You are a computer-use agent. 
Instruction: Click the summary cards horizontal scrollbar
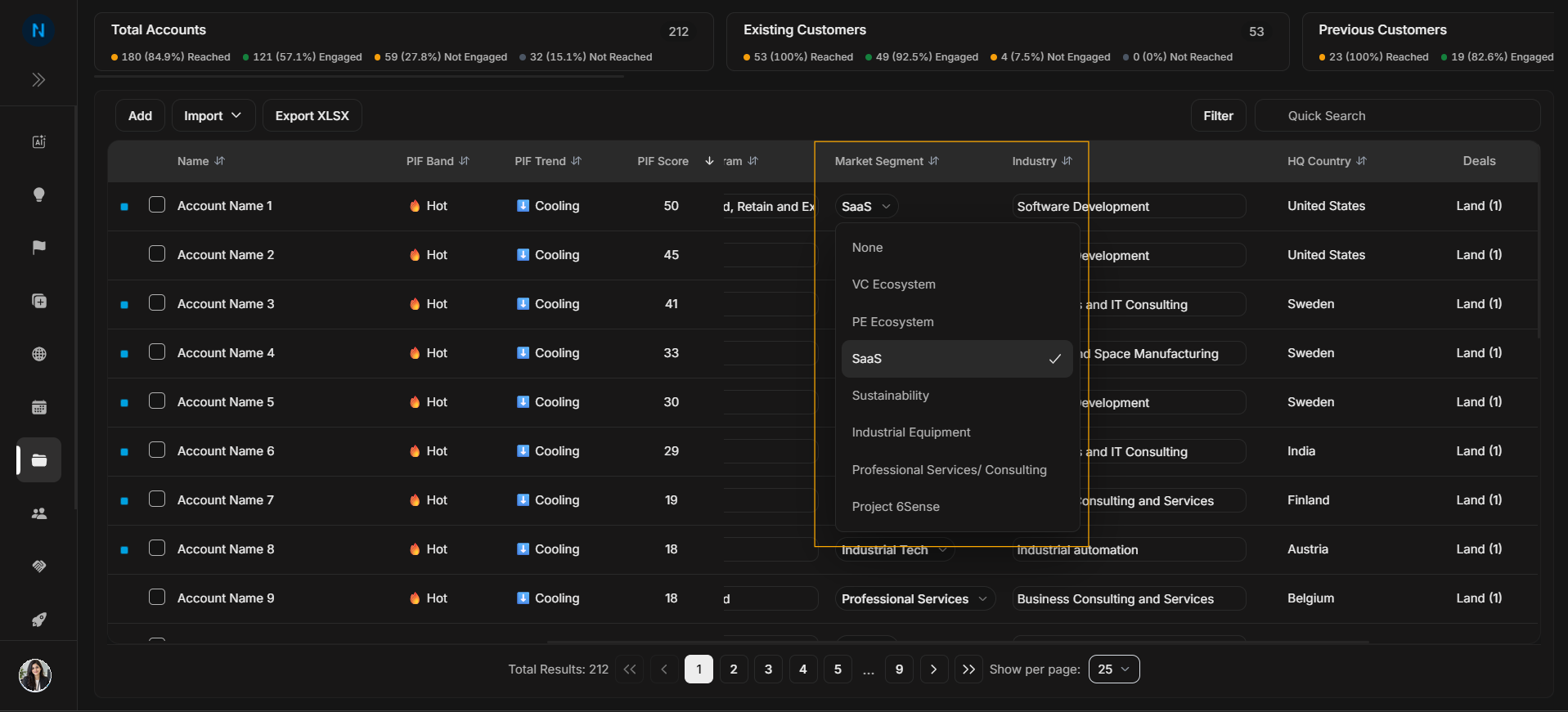coord(359,76)
